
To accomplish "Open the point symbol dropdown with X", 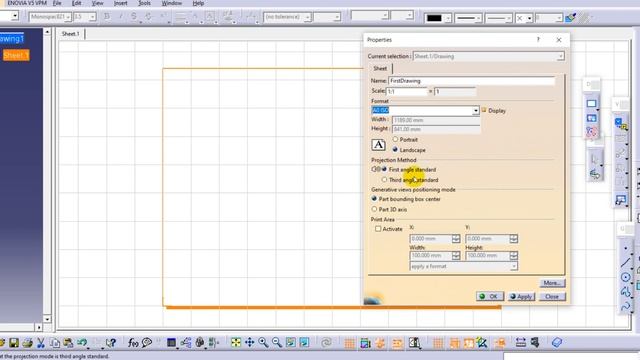I will [529, 18].
